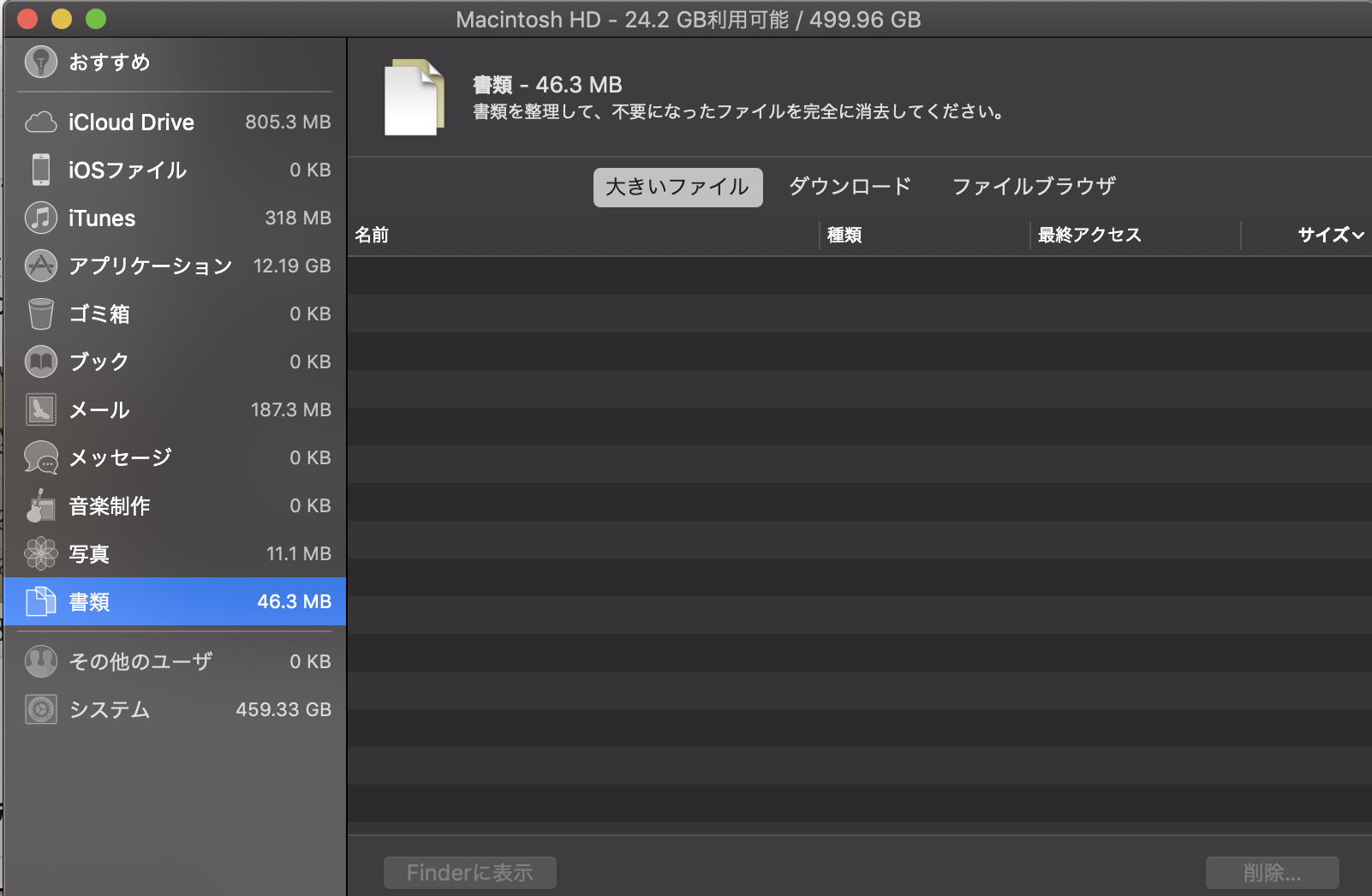This screenshot has width=1372, height=896.
Task: Select the システム sidebar label
Action: coord(110,709)
